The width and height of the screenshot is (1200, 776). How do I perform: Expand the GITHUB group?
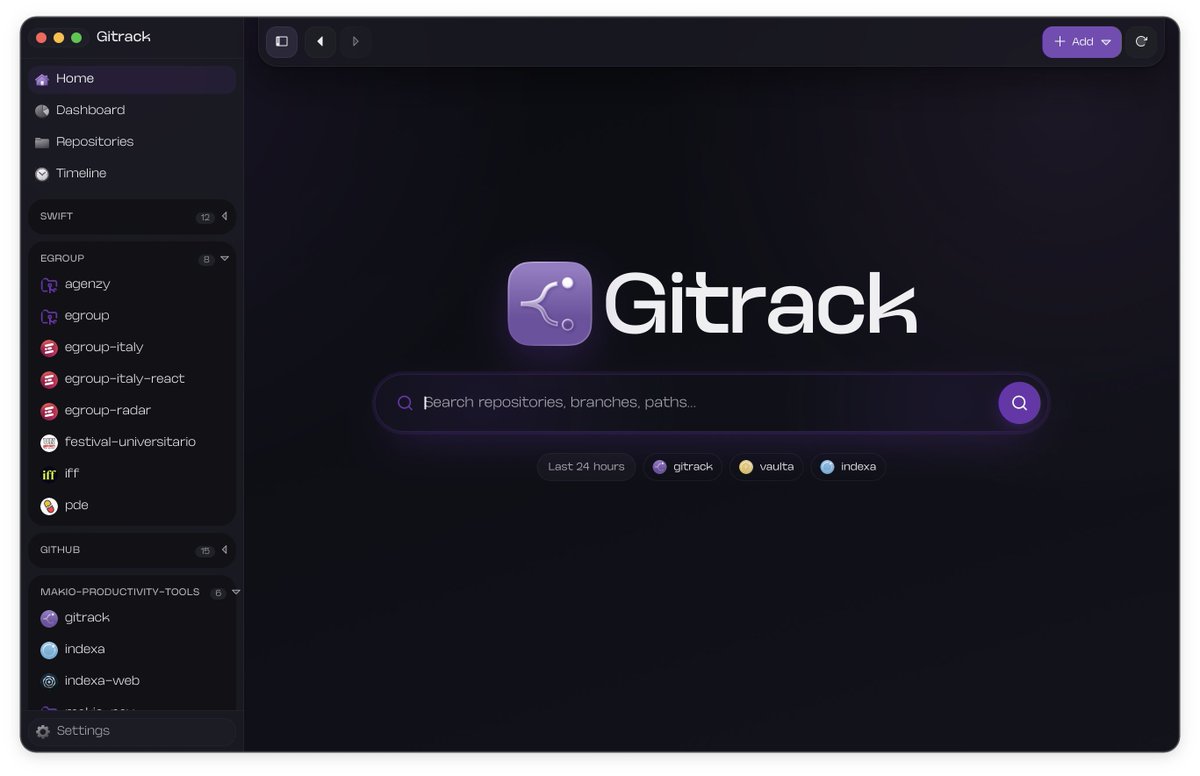[224, 550]
